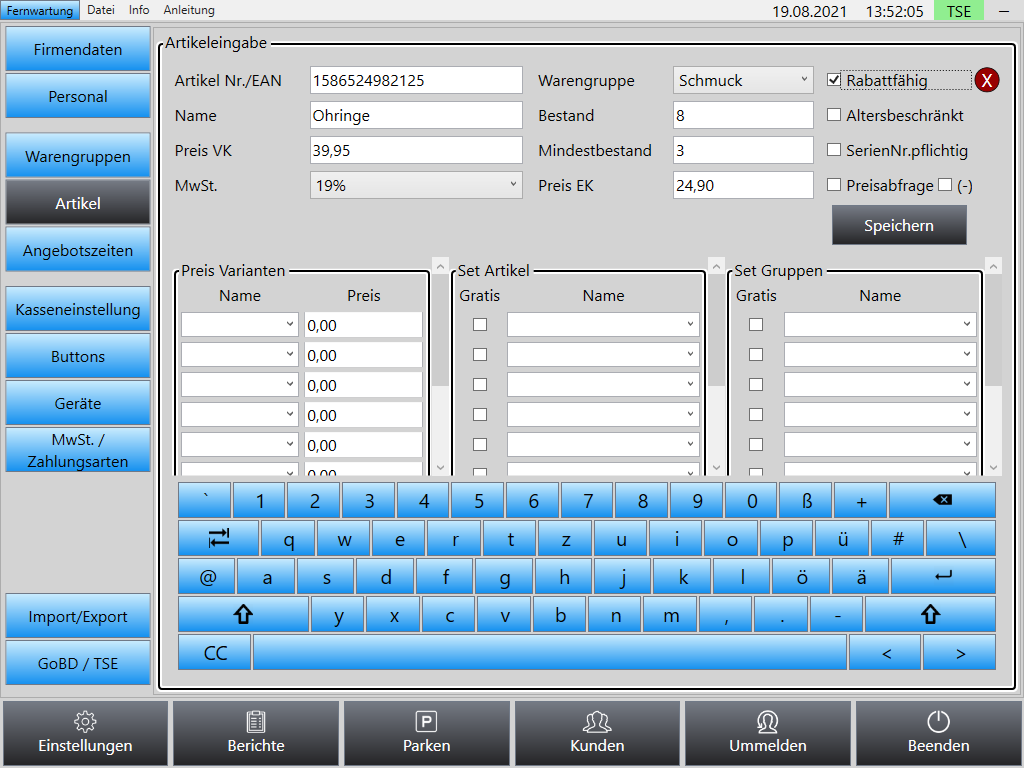1024x768 pixels.
Task: Tap the # key on keyboard
Action: [898, 538]
